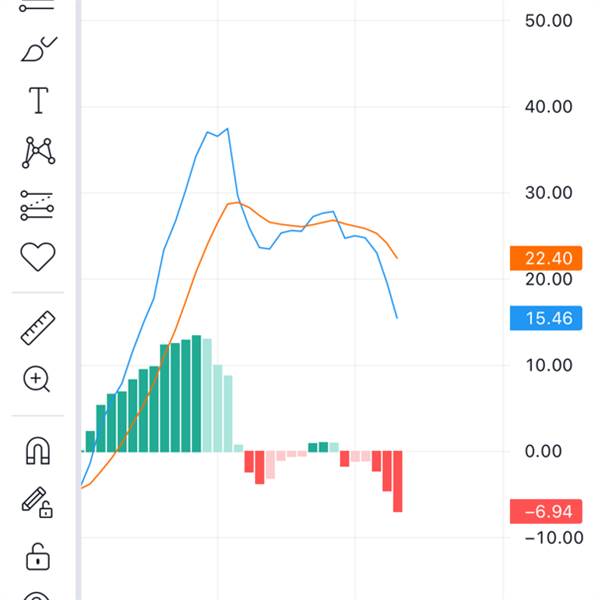This screenshot has height=600, width=600.
Task: Toggle stay in drawing mode pencil
Action: pos(37,503)
